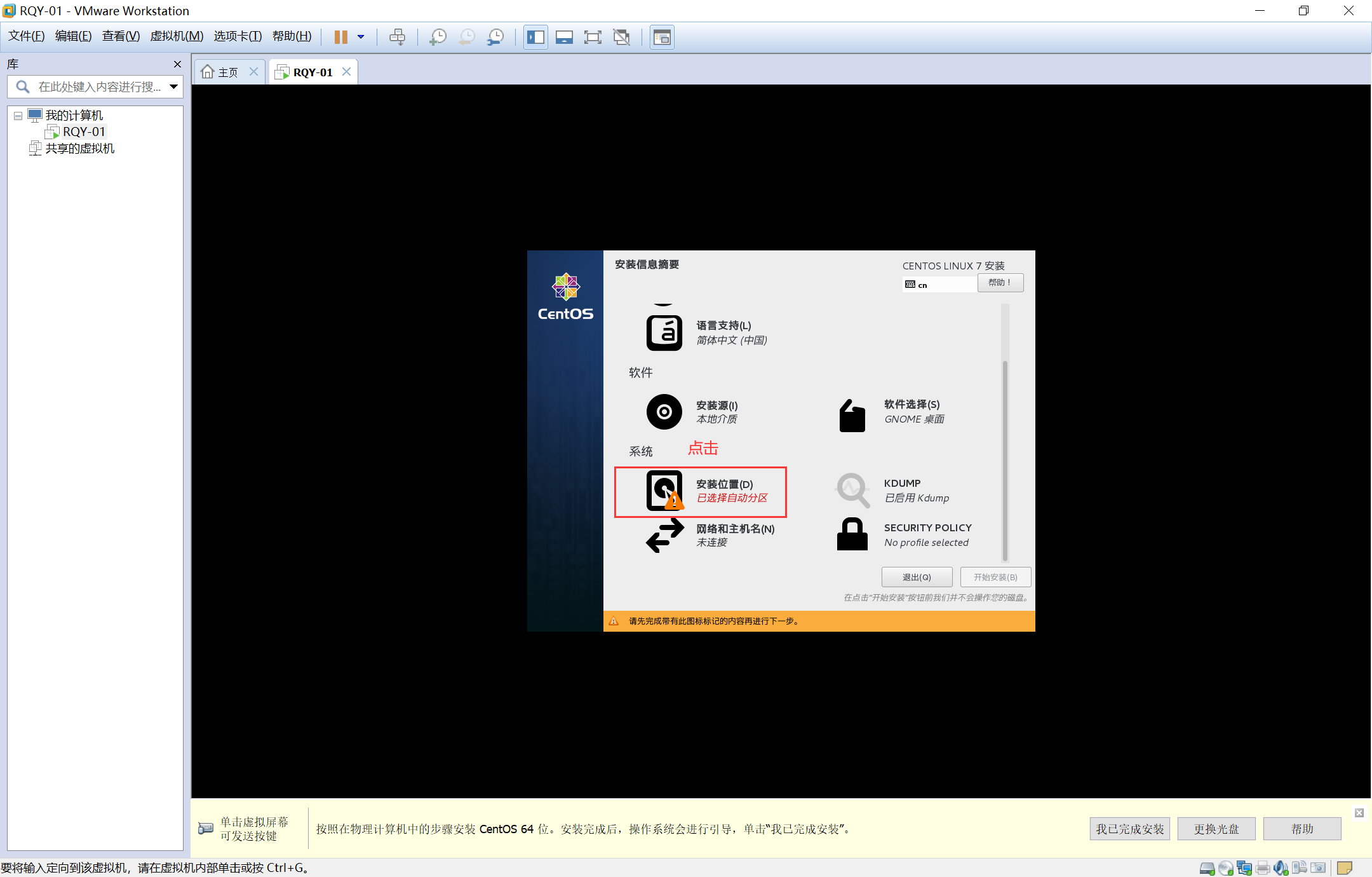Open the 编辑(E) menu
The image size is (1372, 877).
click(x=73, y=36)
